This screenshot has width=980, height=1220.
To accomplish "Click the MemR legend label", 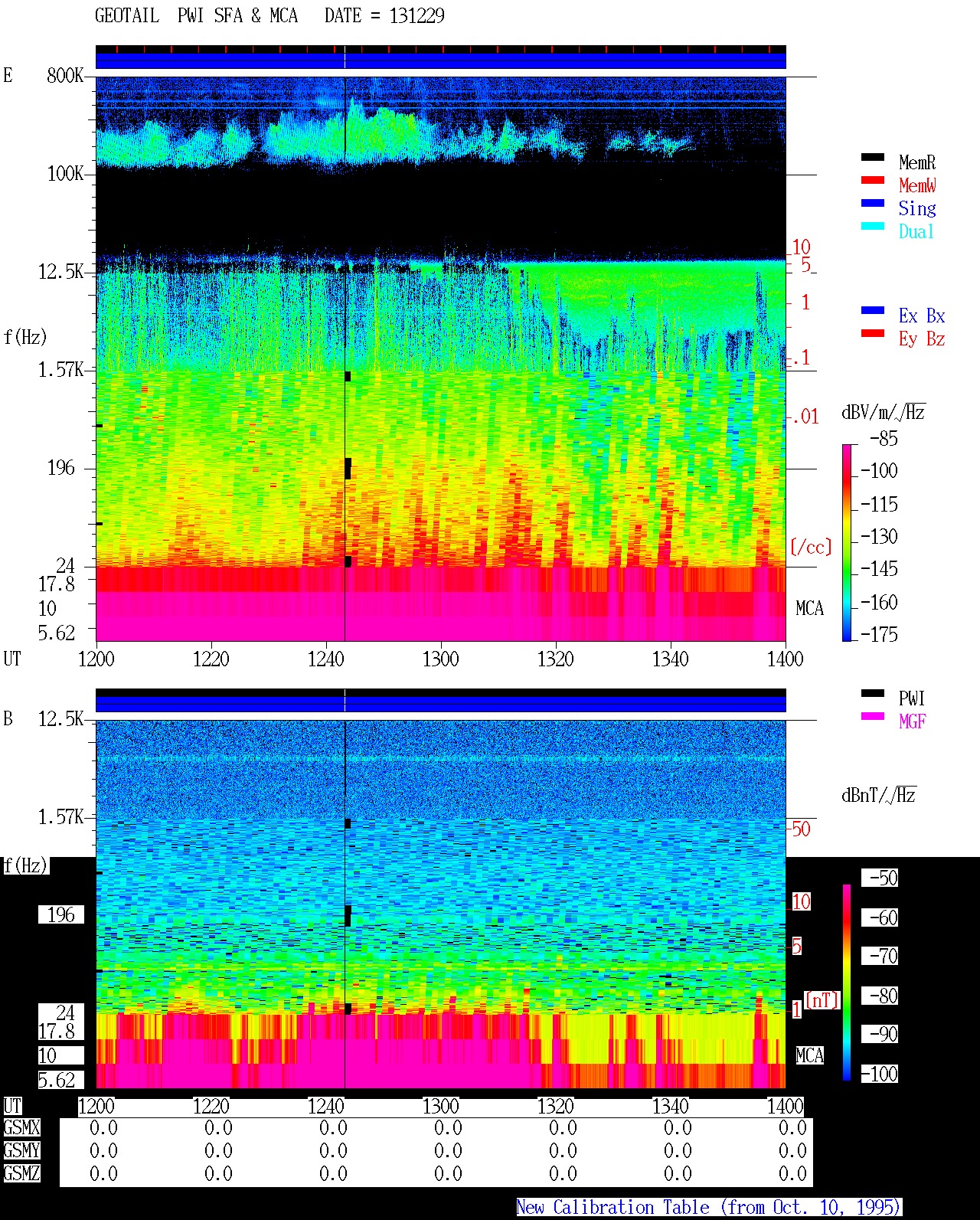I will 917,162.
